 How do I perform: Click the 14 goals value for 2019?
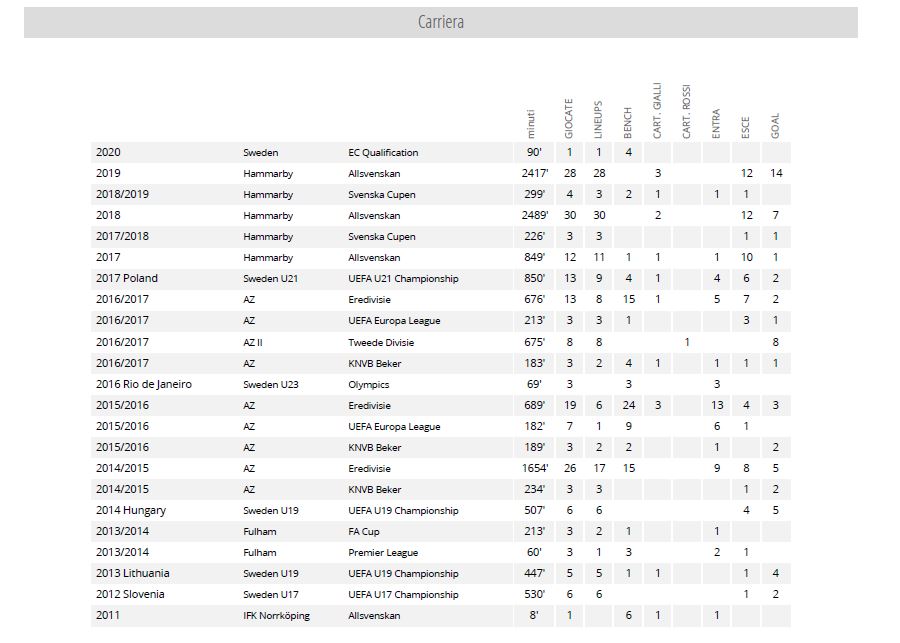(x=776, y=173)
